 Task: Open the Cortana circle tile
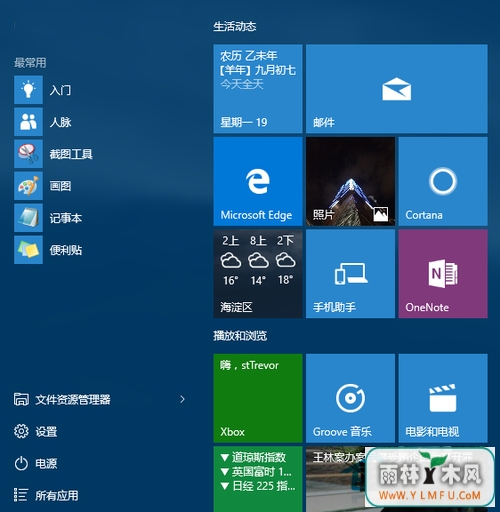click(443, 181)
